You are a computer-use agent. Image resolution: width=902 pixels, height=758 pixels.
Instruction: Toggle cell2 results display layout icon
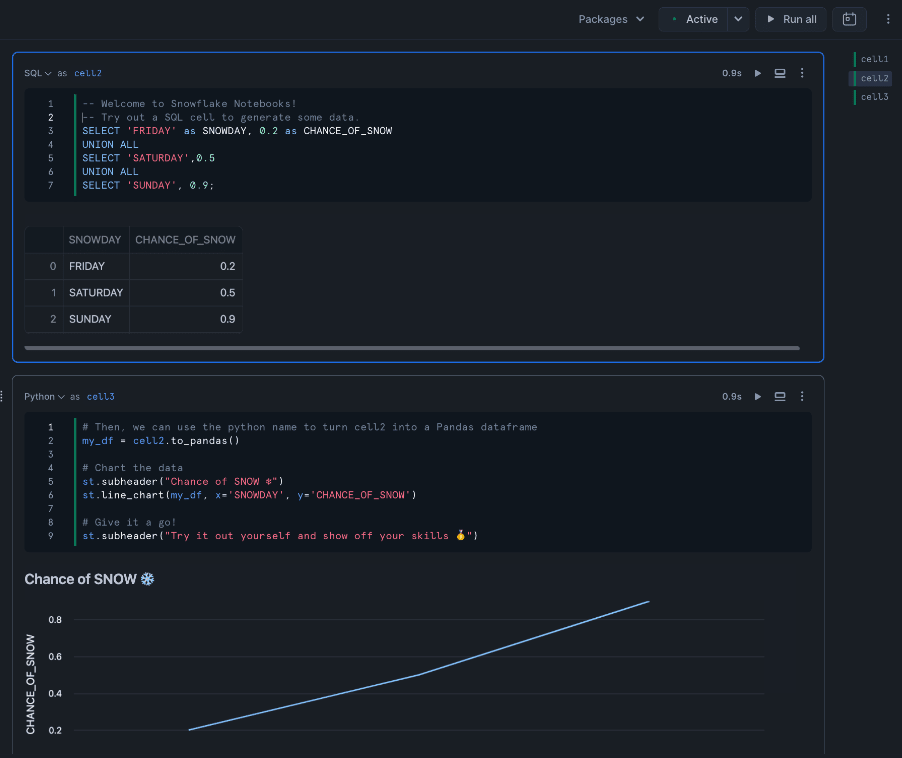(779, 73)
